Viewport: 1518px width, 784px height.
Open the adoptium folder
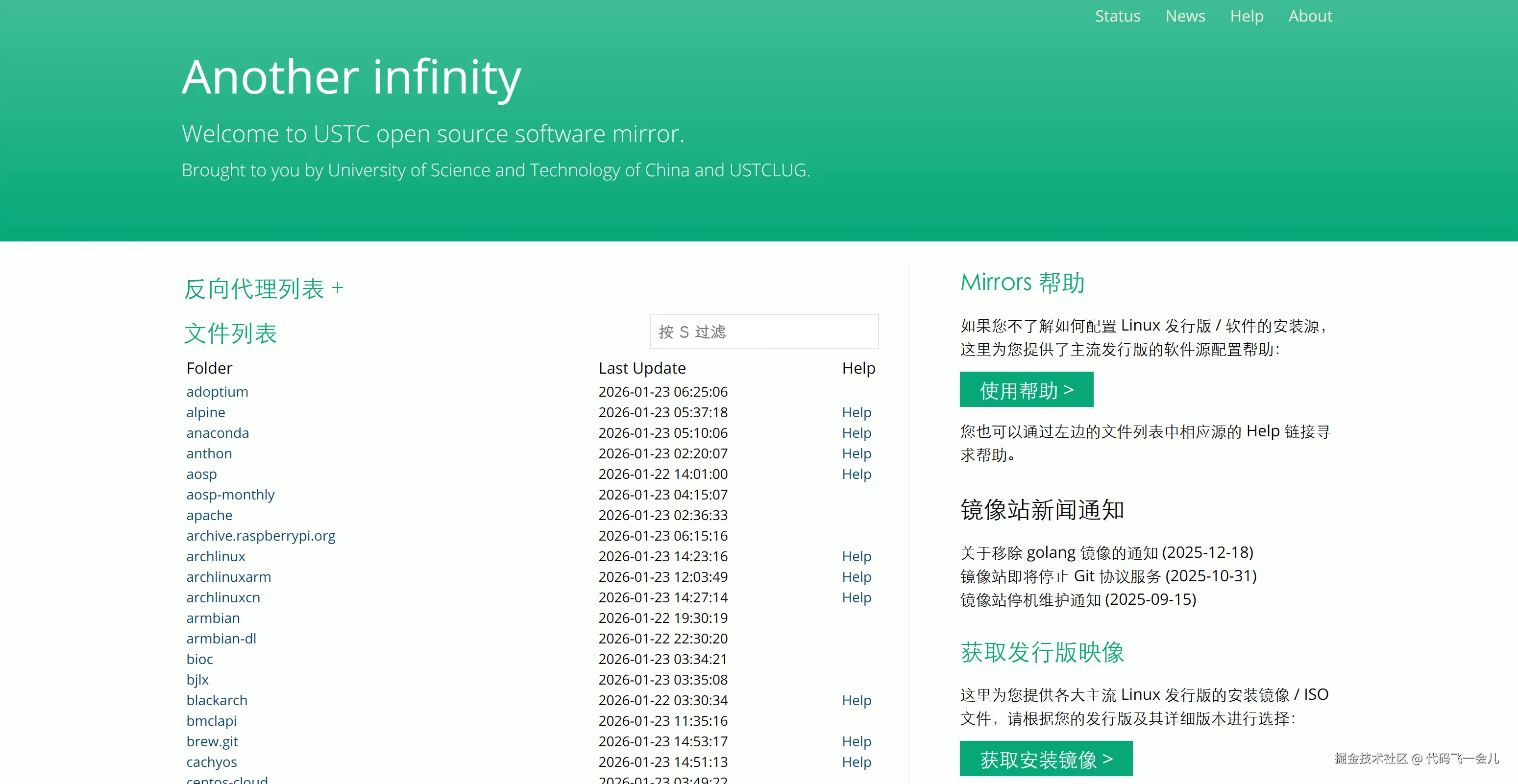click(x=217, y=392)
